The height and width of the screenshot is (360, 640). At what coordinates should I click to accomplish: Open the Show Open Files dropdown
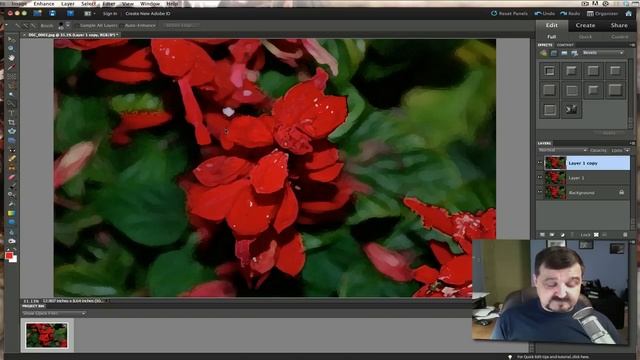54,313
